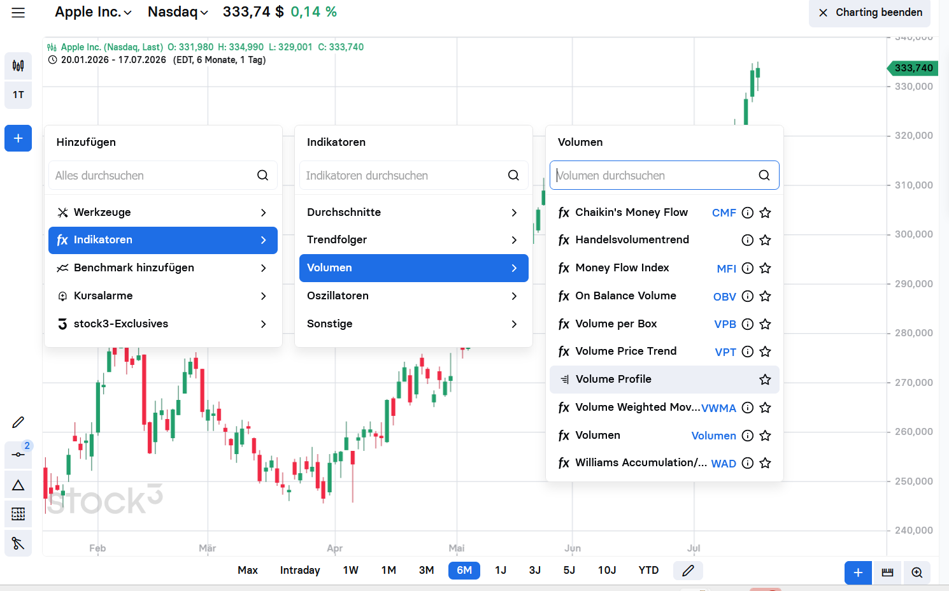Screen dimensions: 949x591
Task: Show info for On Balance Volume
Action: pyautogui.click(x=747, y=296)
